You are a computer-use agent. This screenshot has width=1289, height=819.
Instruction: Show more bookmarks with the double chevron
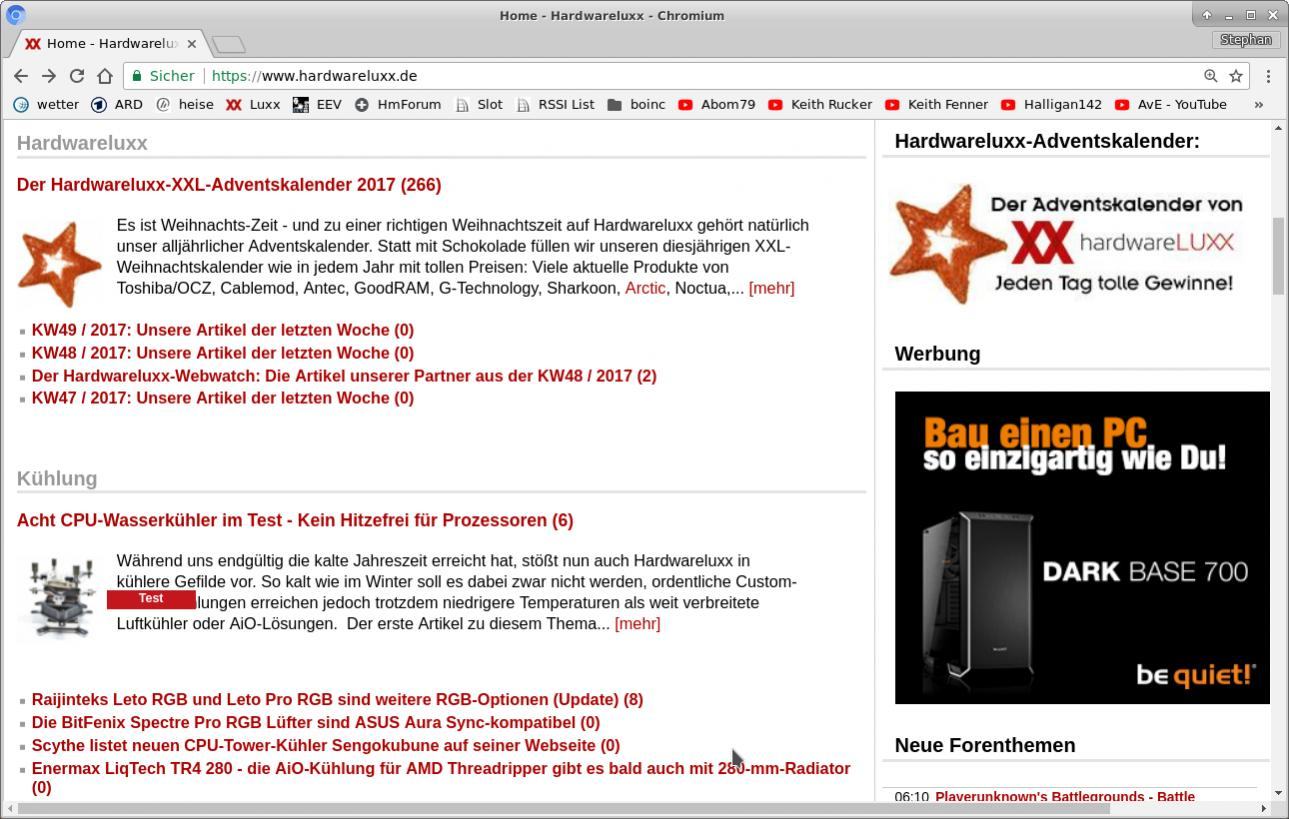1258,104
